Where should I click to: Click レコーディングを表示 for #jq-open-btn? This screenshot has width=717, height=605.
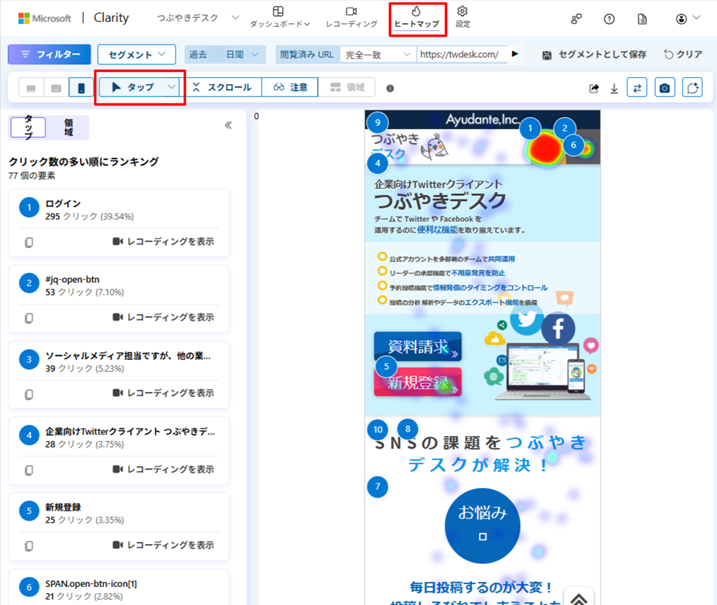coord(163,317)
